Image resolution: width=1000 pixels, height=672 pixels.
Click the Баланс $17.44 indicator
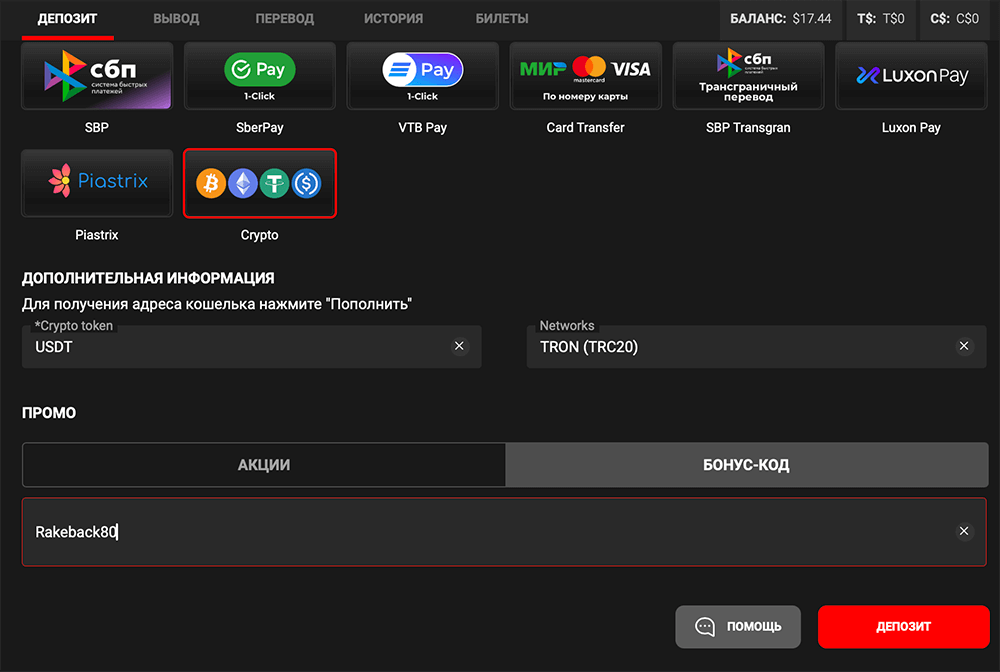781,19
